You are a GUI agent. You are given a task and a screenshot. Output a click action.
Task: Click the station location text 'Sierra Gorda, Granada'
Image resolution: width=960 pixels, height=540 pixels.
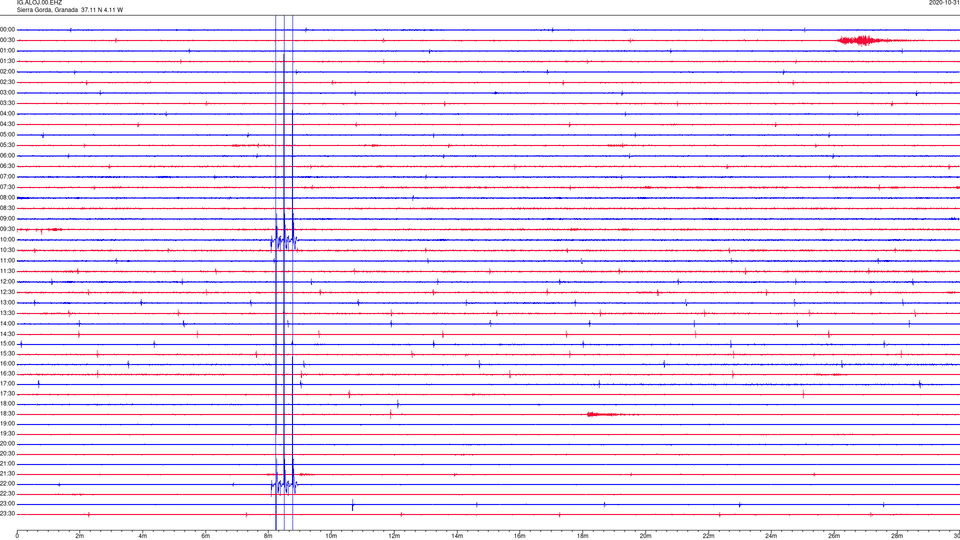click(x=47, y=10)
